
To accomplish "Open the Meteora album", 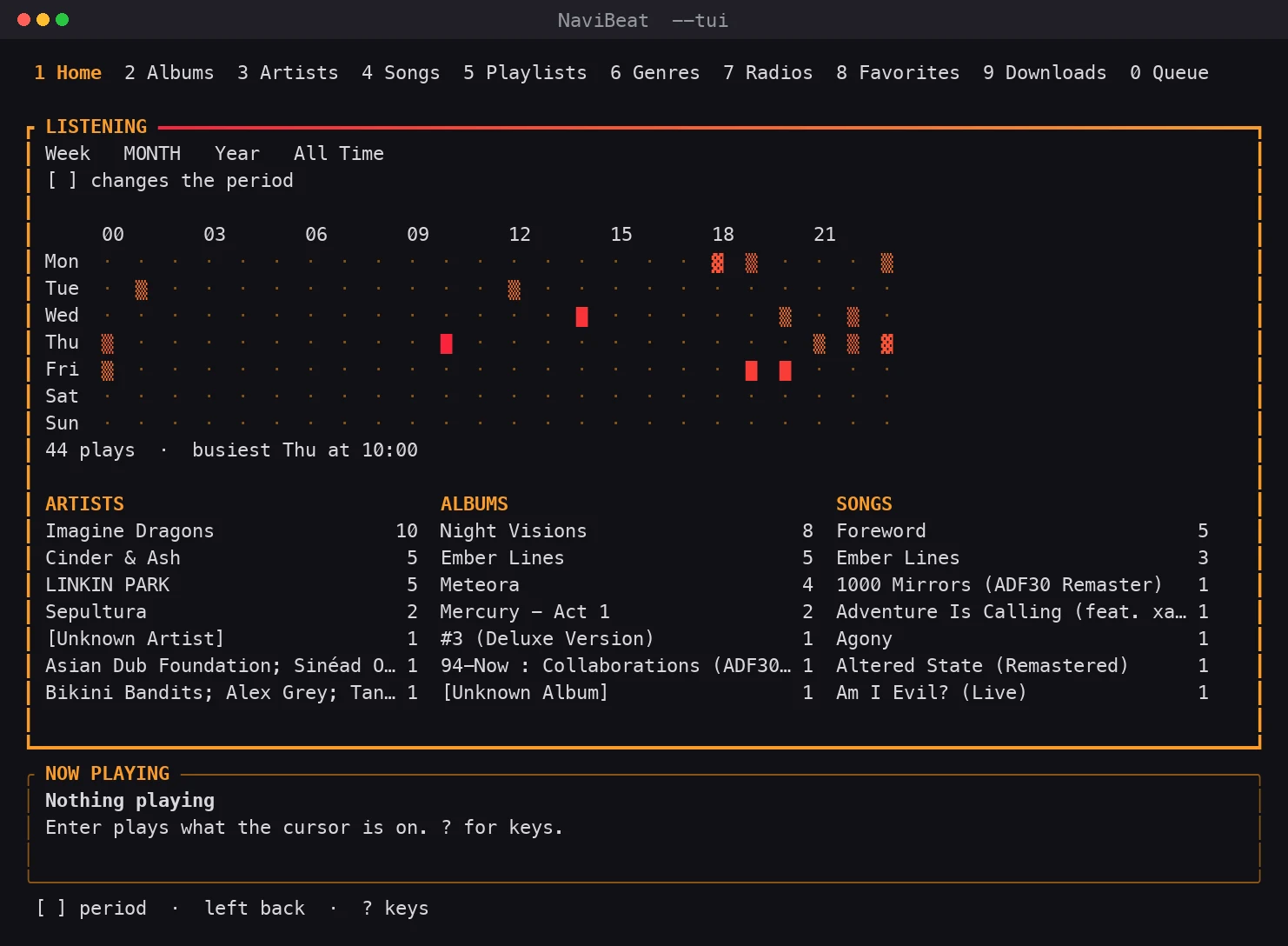I will pyautogui.click(x=627, y=585).
